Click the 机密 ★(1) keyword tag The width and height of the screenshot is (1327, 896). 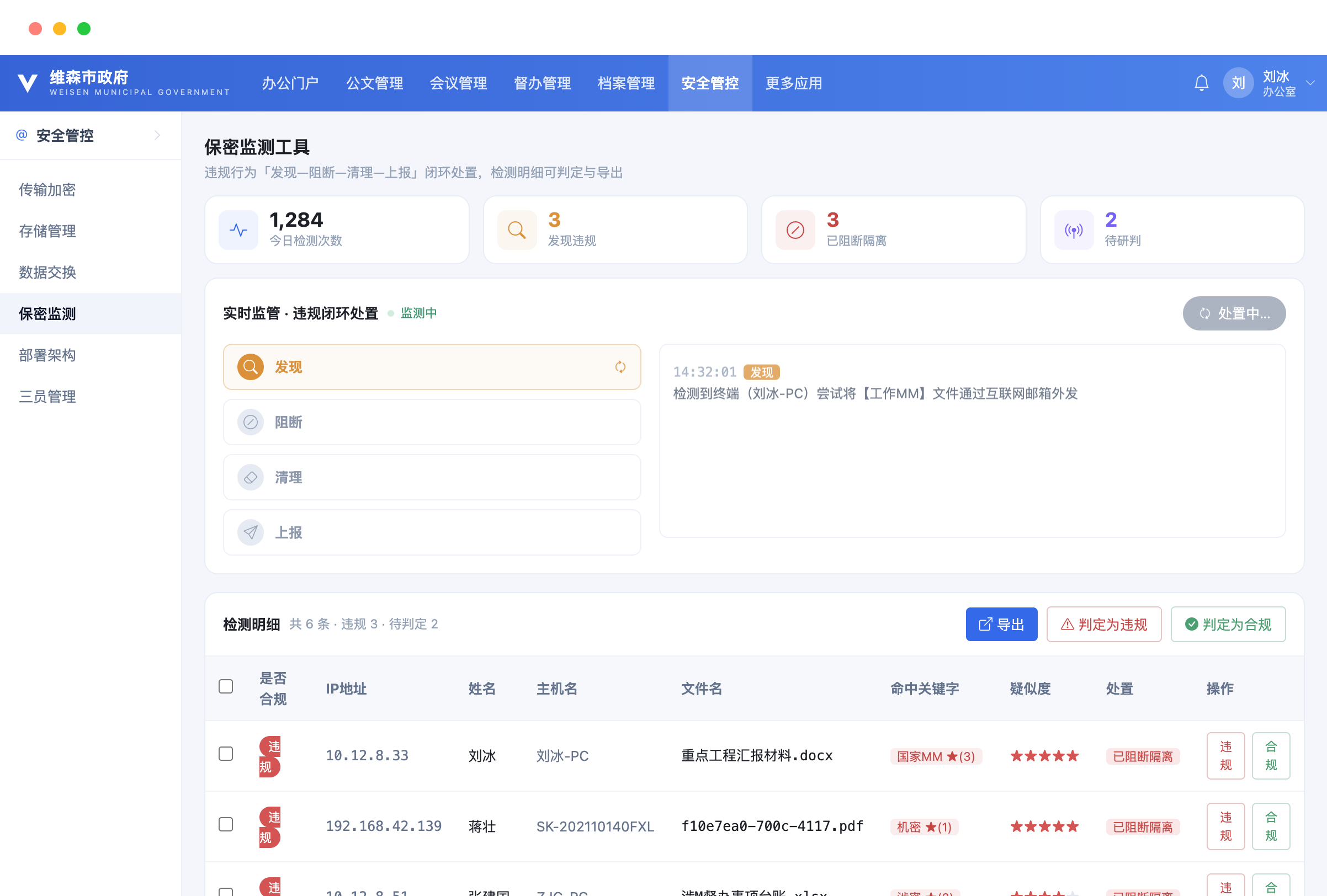(x=925, y=827)
